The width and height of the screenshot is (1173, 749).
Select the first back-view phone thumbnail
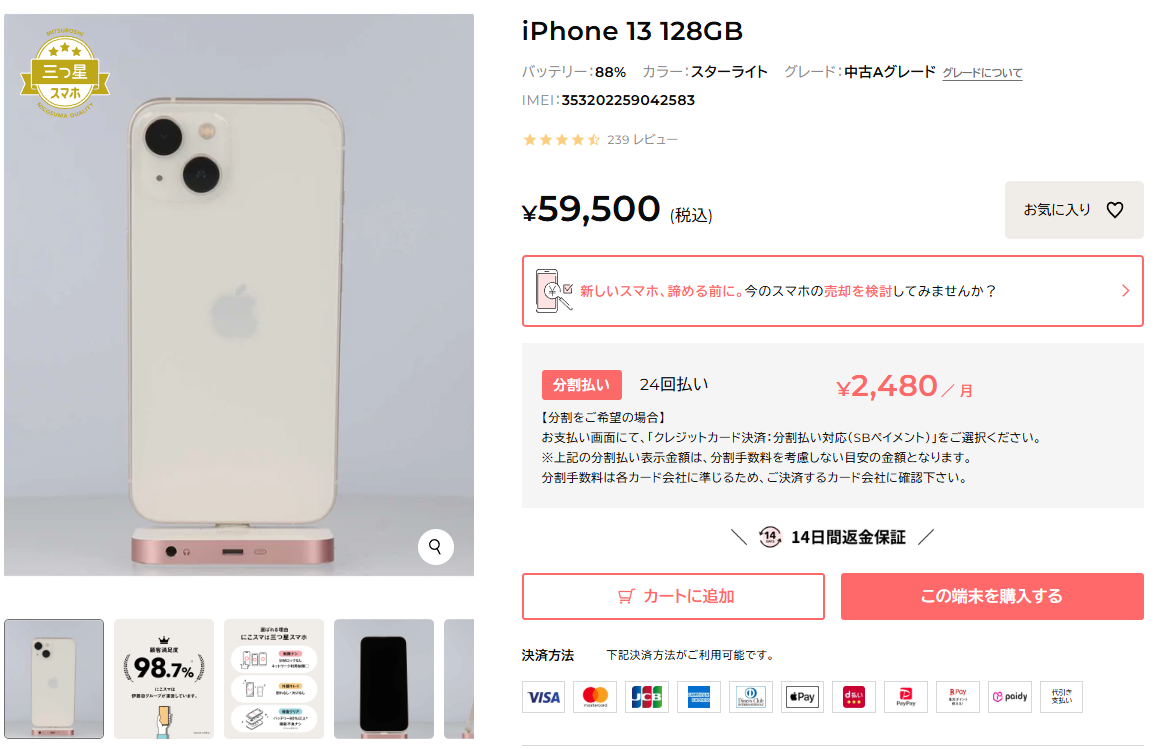point(54,679)
